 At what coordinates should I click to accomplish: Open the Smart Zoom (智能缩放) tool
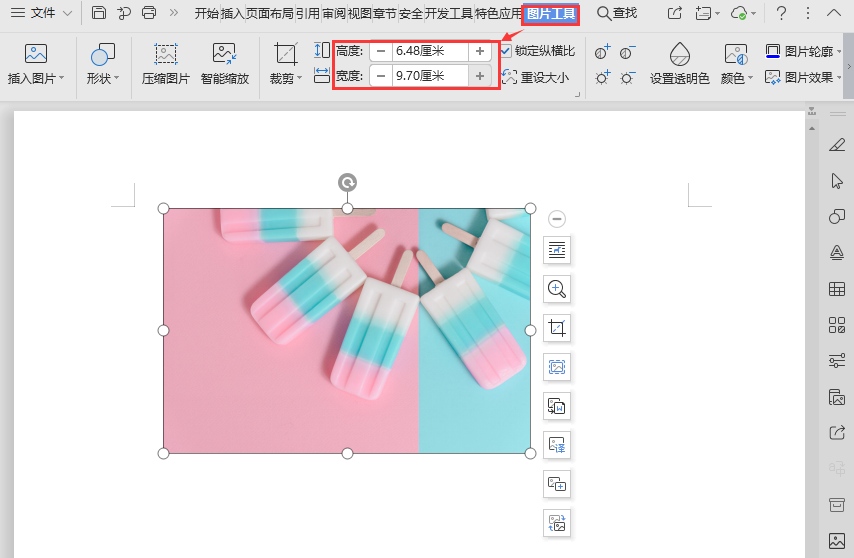224,55
